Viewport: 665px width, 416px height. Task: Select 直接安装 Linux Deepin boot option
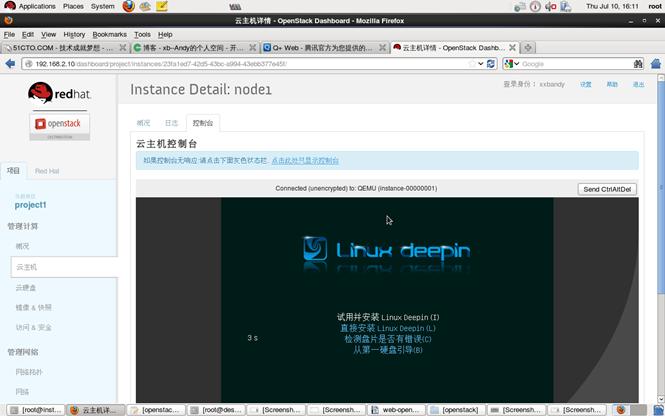387,328
